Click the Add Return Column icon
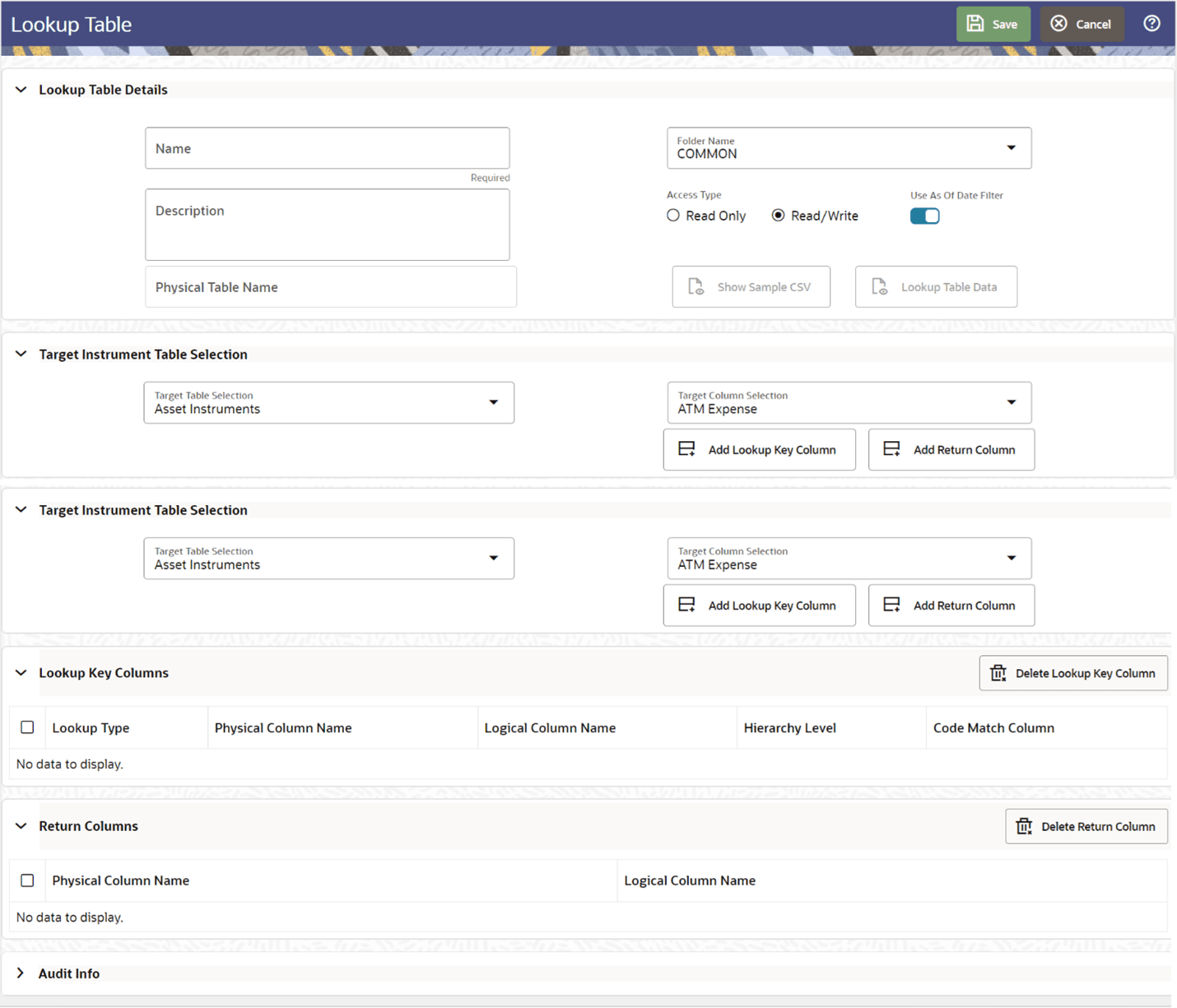 click(x=891, y=448)
